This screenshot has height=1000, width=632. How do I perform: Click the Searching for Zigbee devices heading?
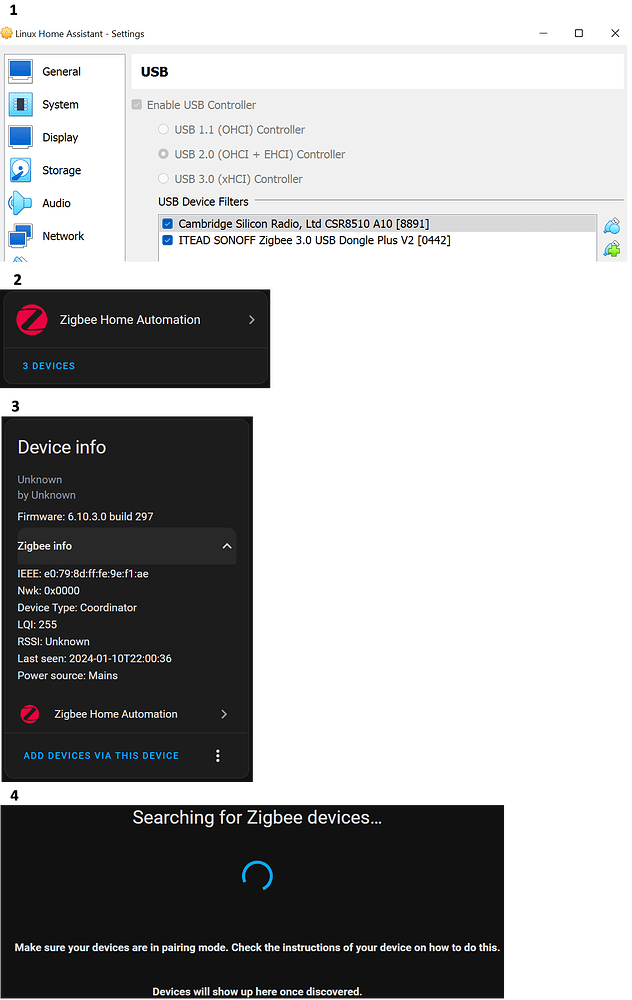[257, 818]
